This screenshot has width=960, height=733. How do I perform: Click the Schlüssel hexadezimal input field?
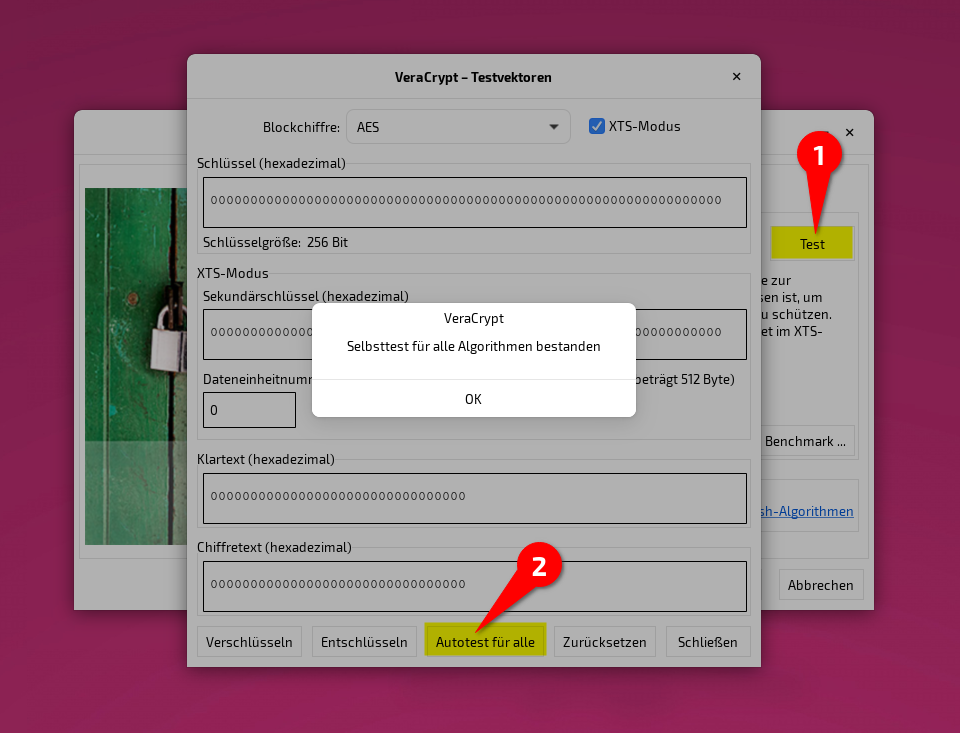coord(474,202)
